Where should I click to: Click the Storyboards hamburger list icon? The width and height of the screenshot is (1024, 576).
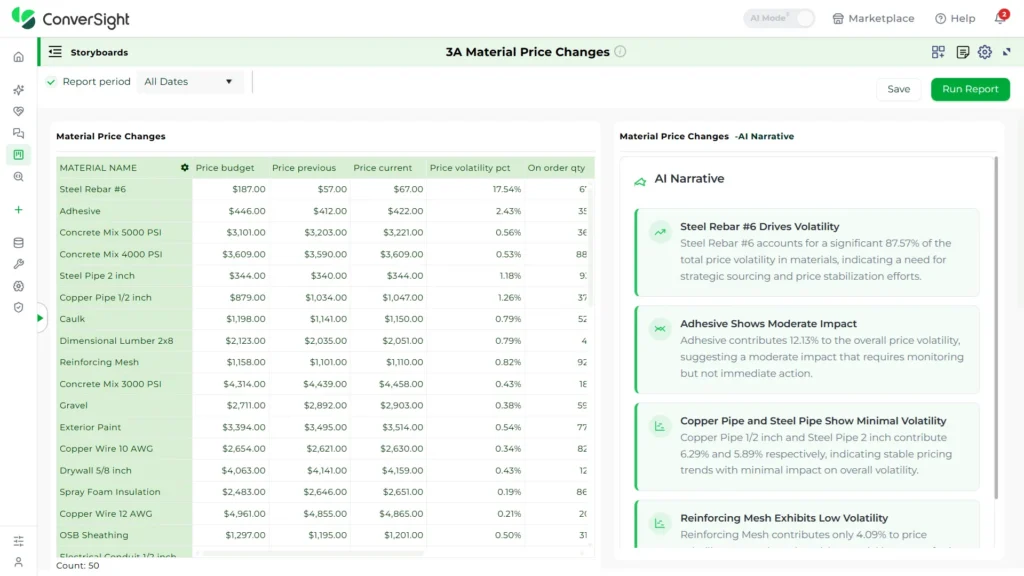55,52
